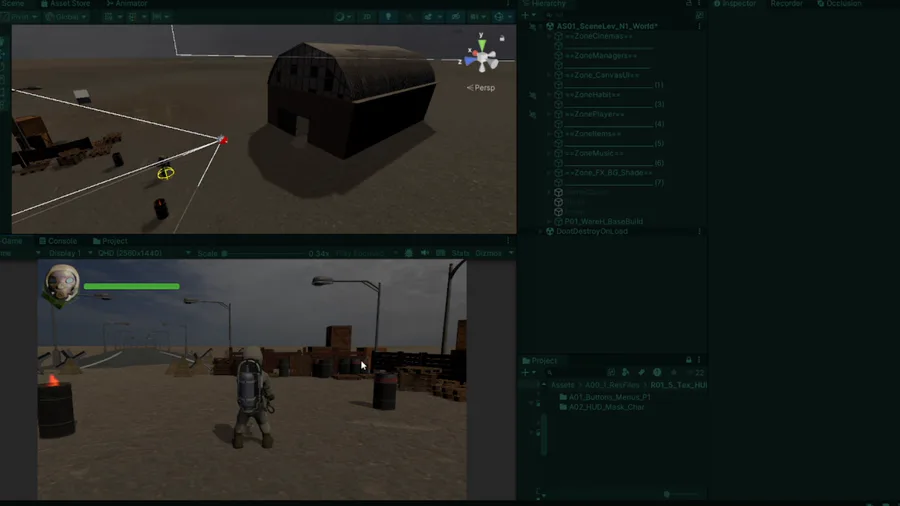Toggle scene lighting bulb icon
Viewport: 900px width, 506px height.
click(x=388, y=17)
